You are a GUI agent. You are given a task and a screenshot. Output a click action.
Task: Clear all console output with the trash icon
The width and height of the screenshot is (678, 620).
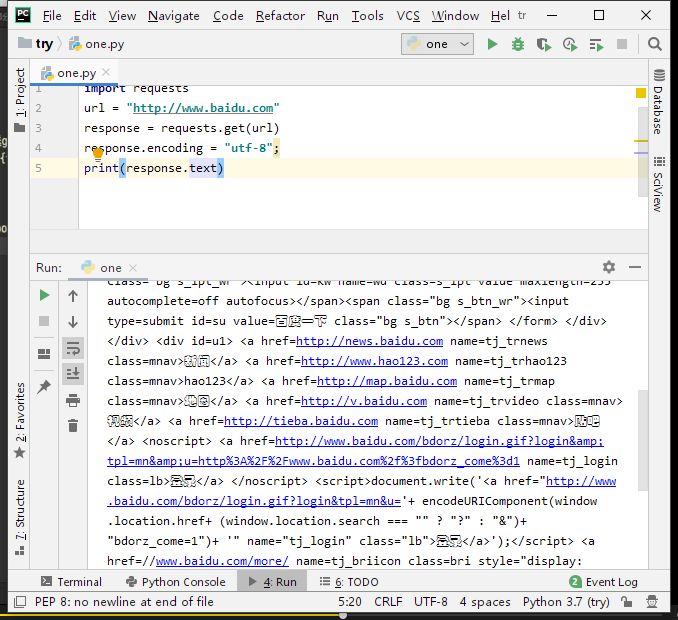click(73, 426)
